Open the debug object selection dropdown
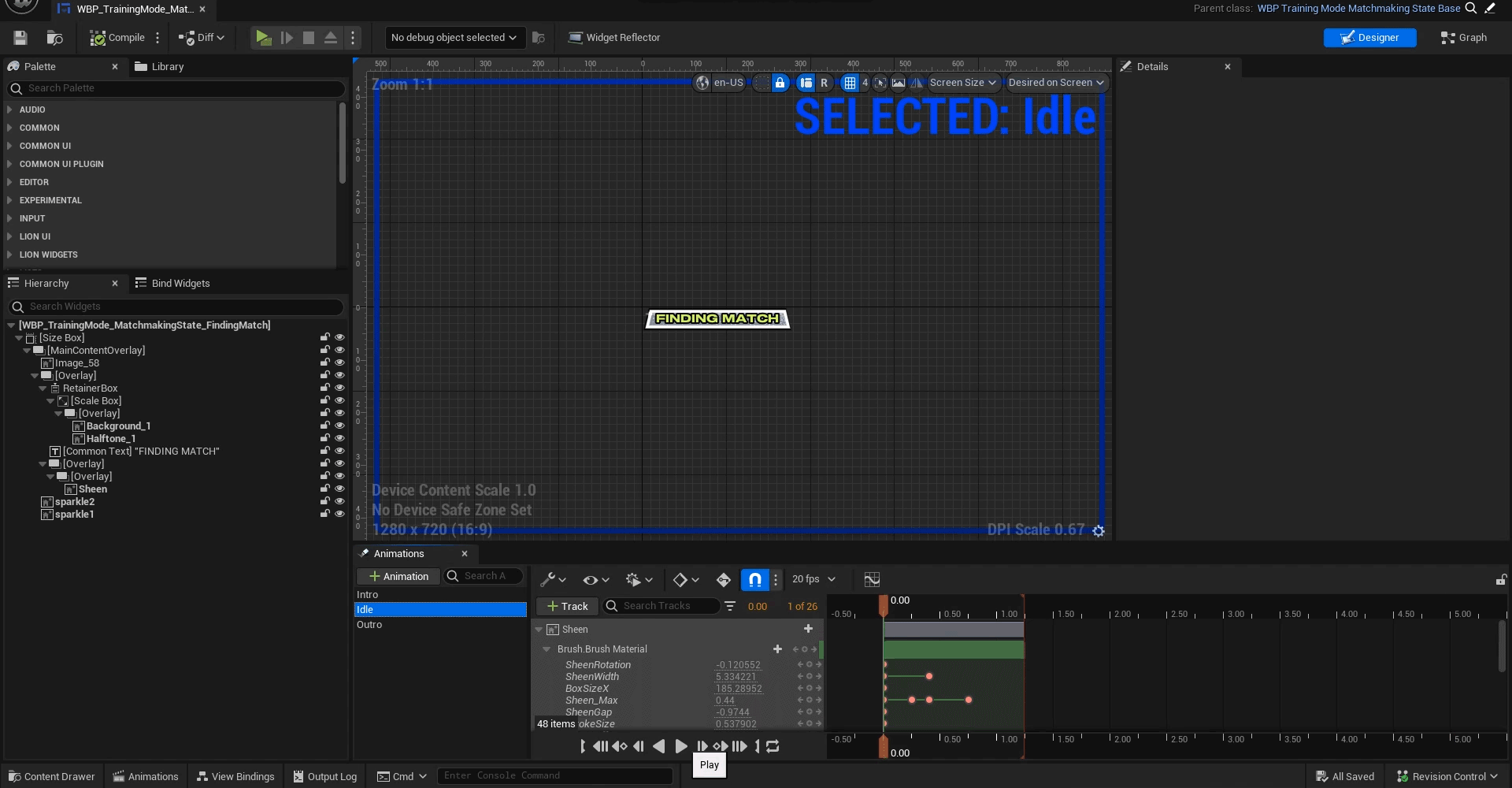This screenshot has width=1512, height=788. pyautogui.click(x=454, y=38)
